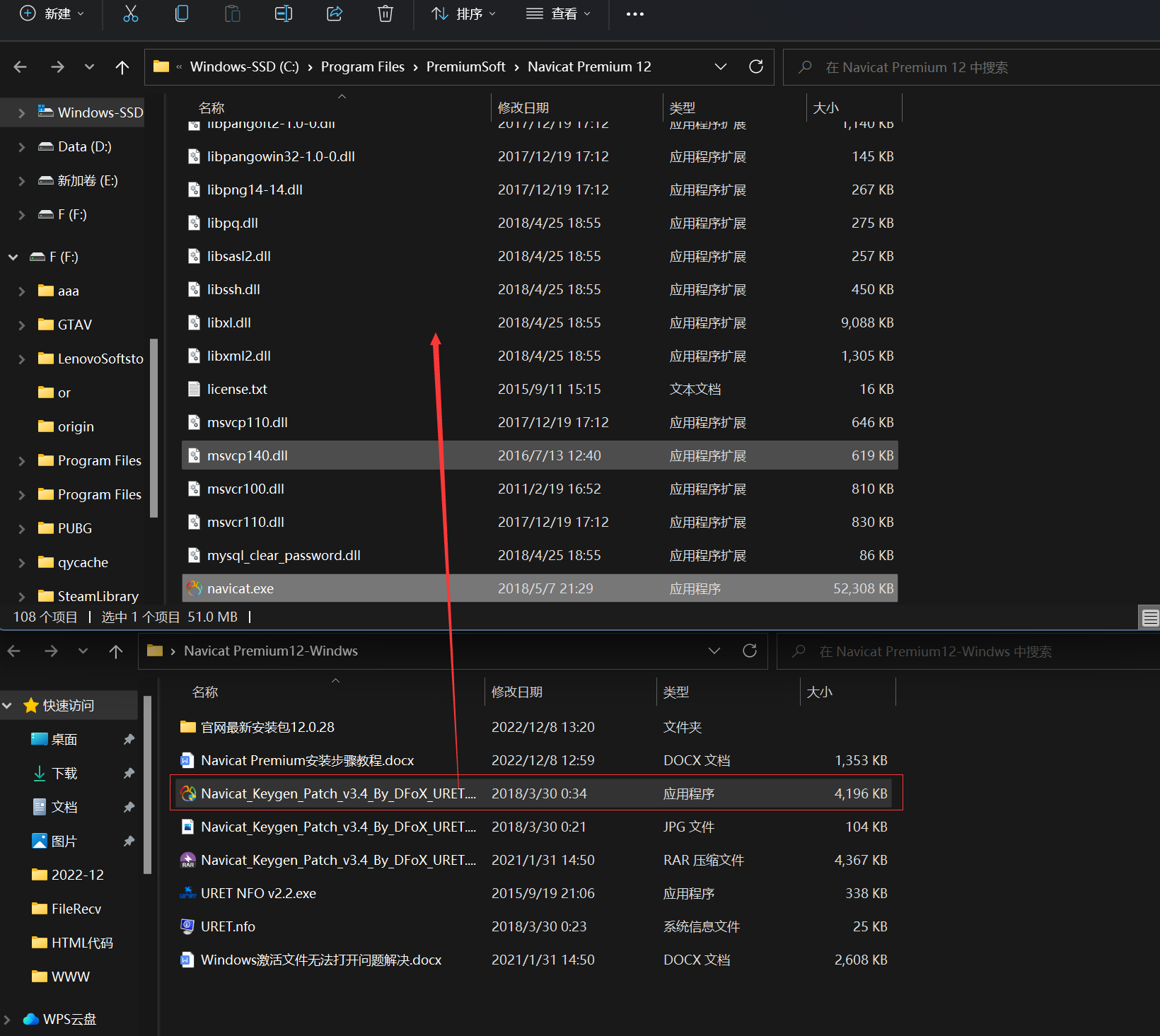Click the PremiumSoft breadcrumb segment
The width and height of the screenshot is (1160, 1036).
pyautogui.click(x=465, y=66)
